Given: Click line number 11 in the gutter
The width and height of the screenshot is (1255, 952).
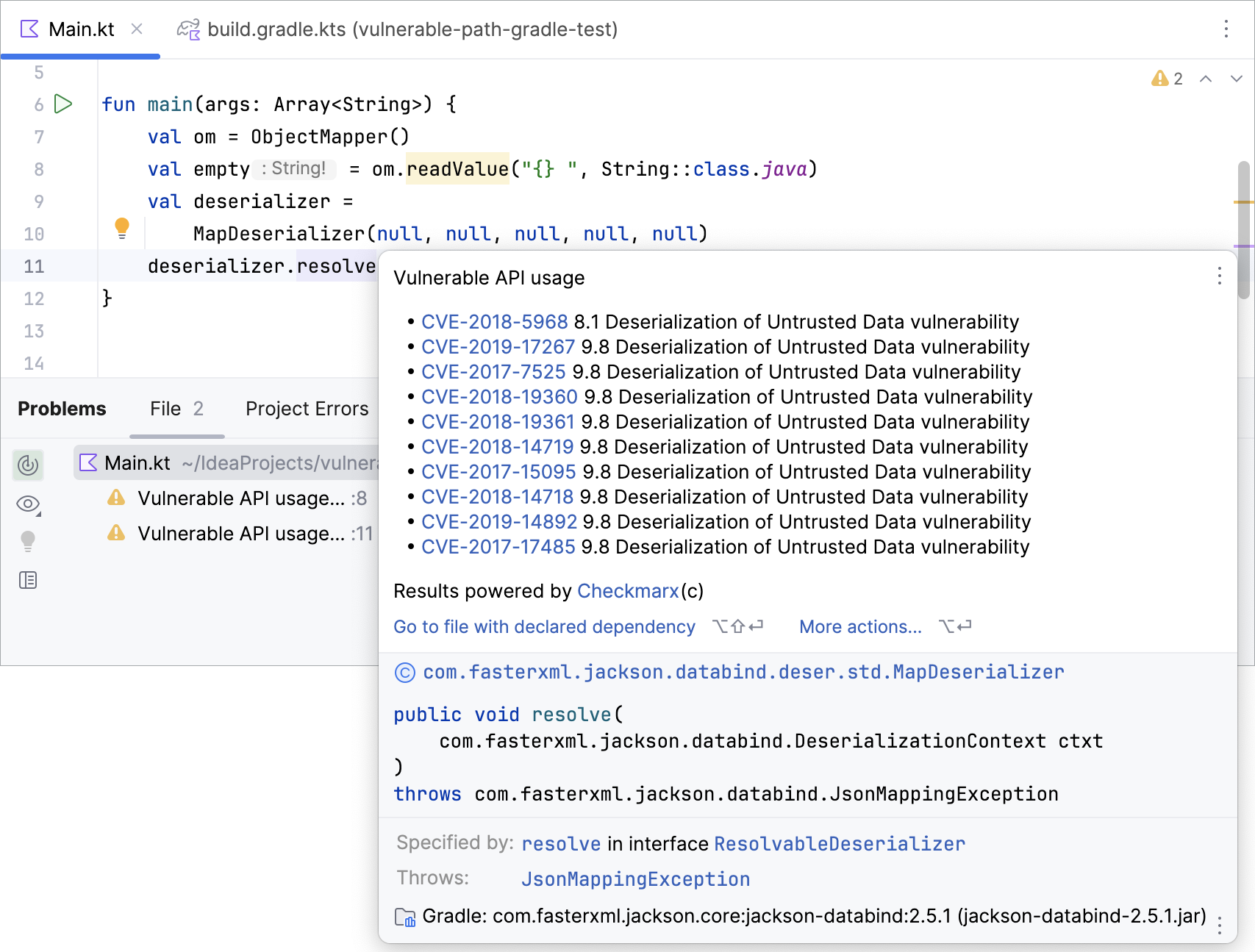Looking at the screenshot, I should (x=34, y=266).
